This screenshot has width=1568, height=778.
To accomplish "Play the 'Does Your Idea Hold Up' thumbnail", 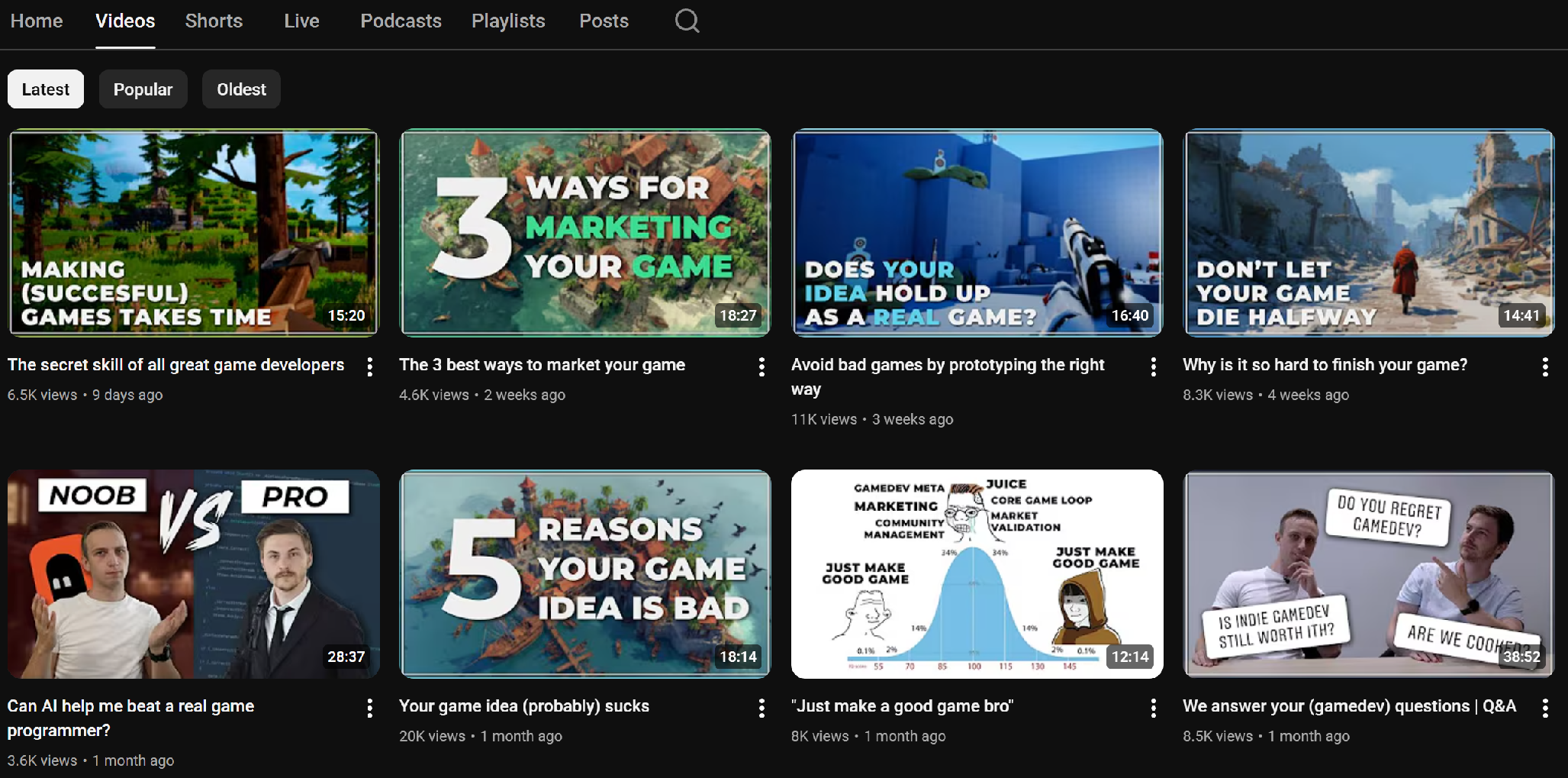I will coord(977,233).
